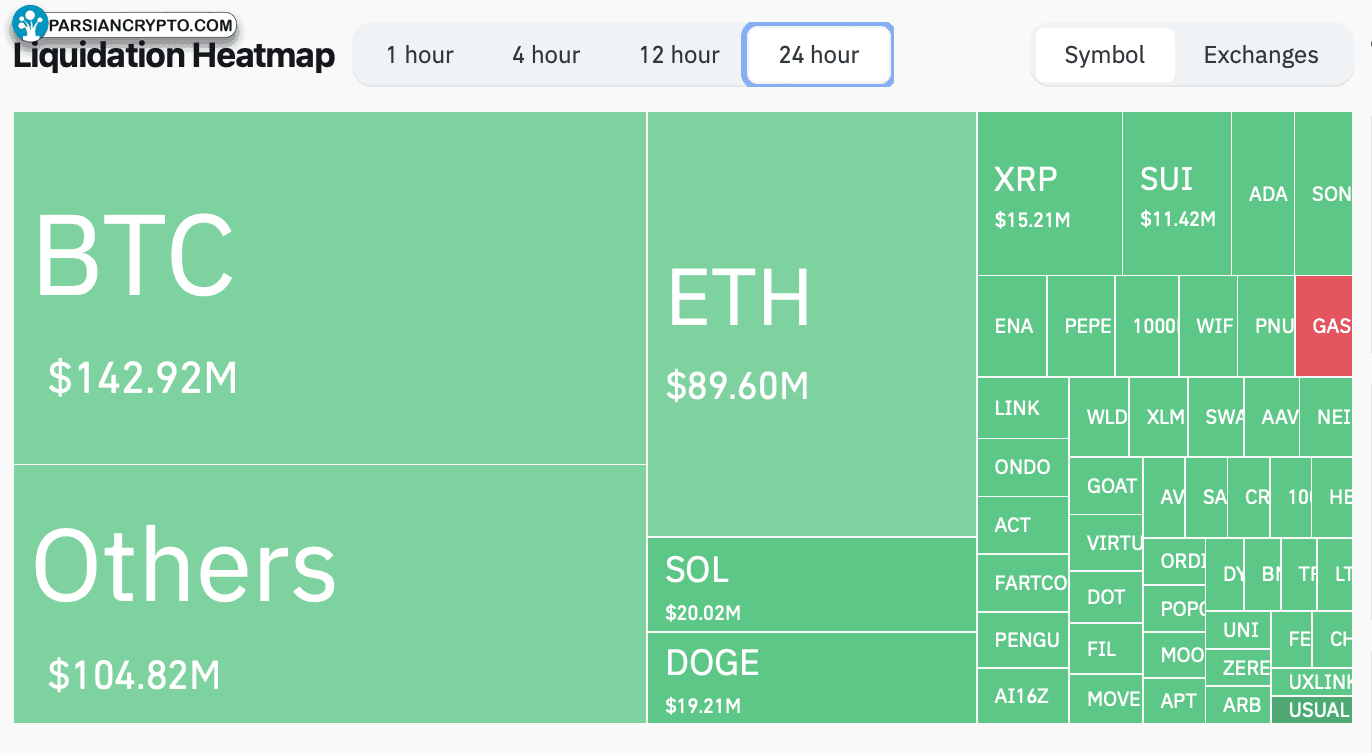Toggle the view to Symbol
Image resolution: width=1372 pixels, height=753 pixels.
1104,55
